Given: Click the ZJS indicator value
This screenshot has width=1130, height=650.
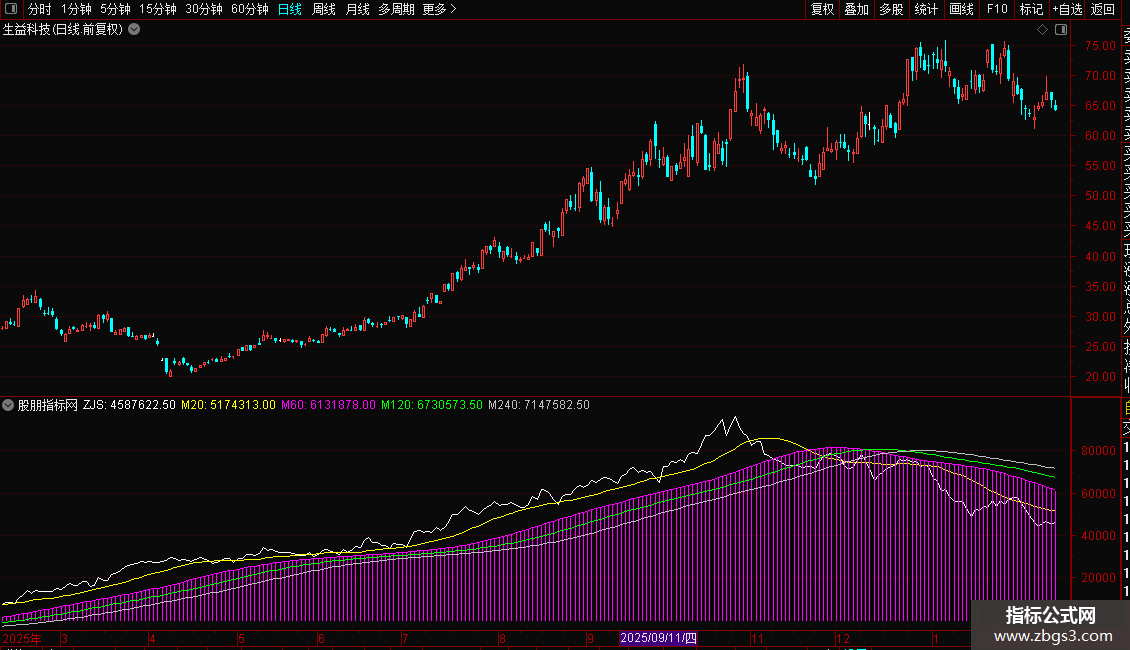Looking at the screenshot, I should tap(129, 405).
